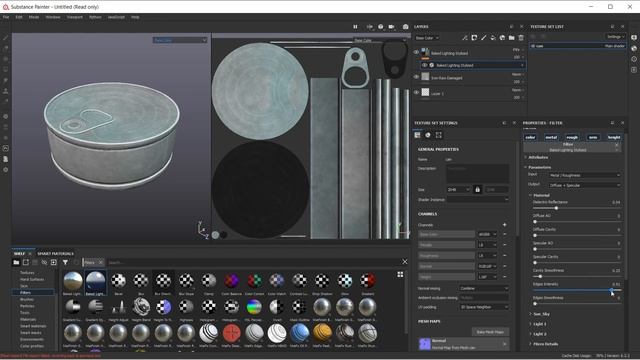Open Texture Set Settings first tab icon
Image resolution: width=640 pixels, height=360 pixels.
tap(417, 135)
